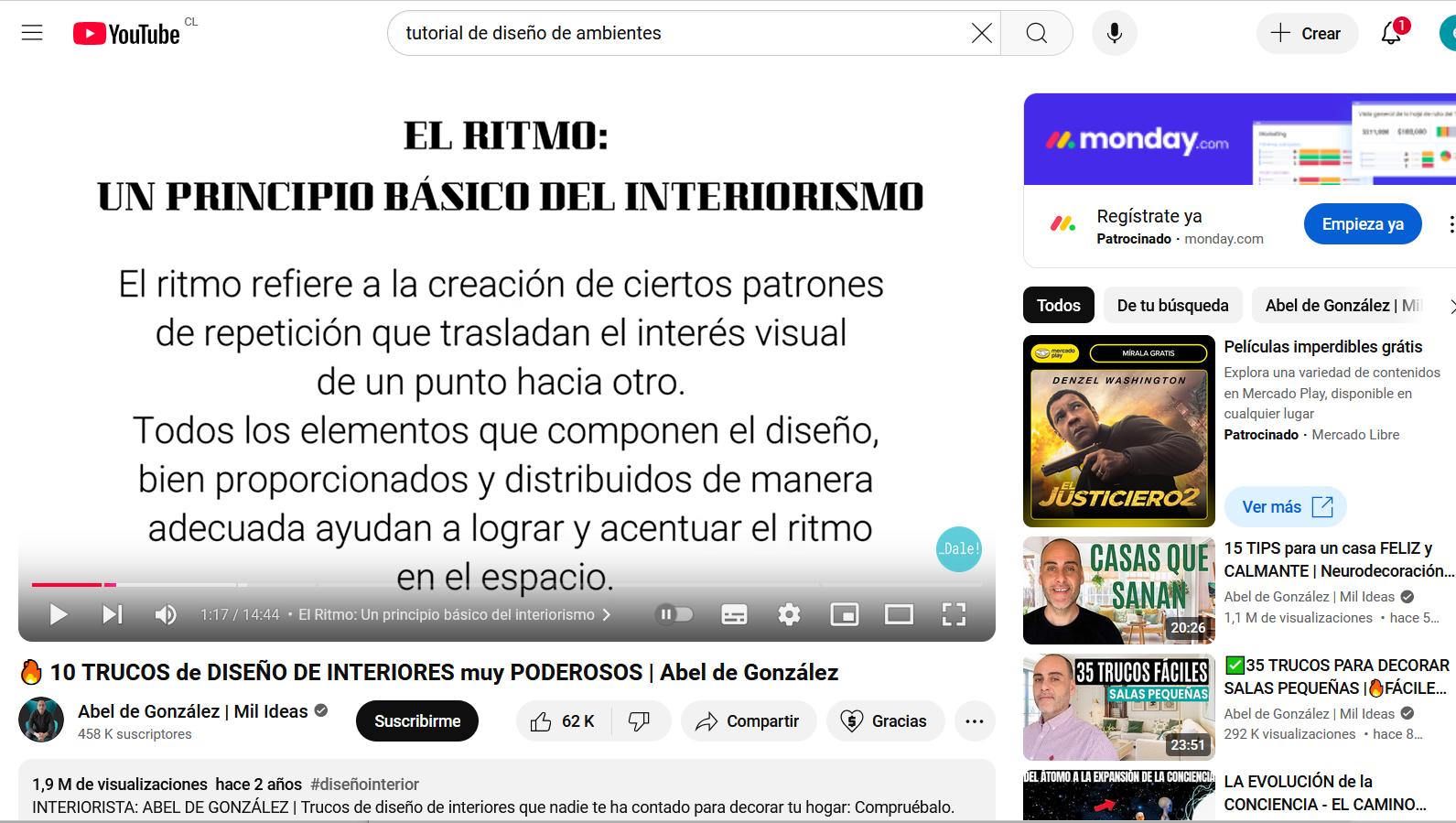Mute the video volume
The width and height of the screenshot is (1456, 823).
coord(166,614)
